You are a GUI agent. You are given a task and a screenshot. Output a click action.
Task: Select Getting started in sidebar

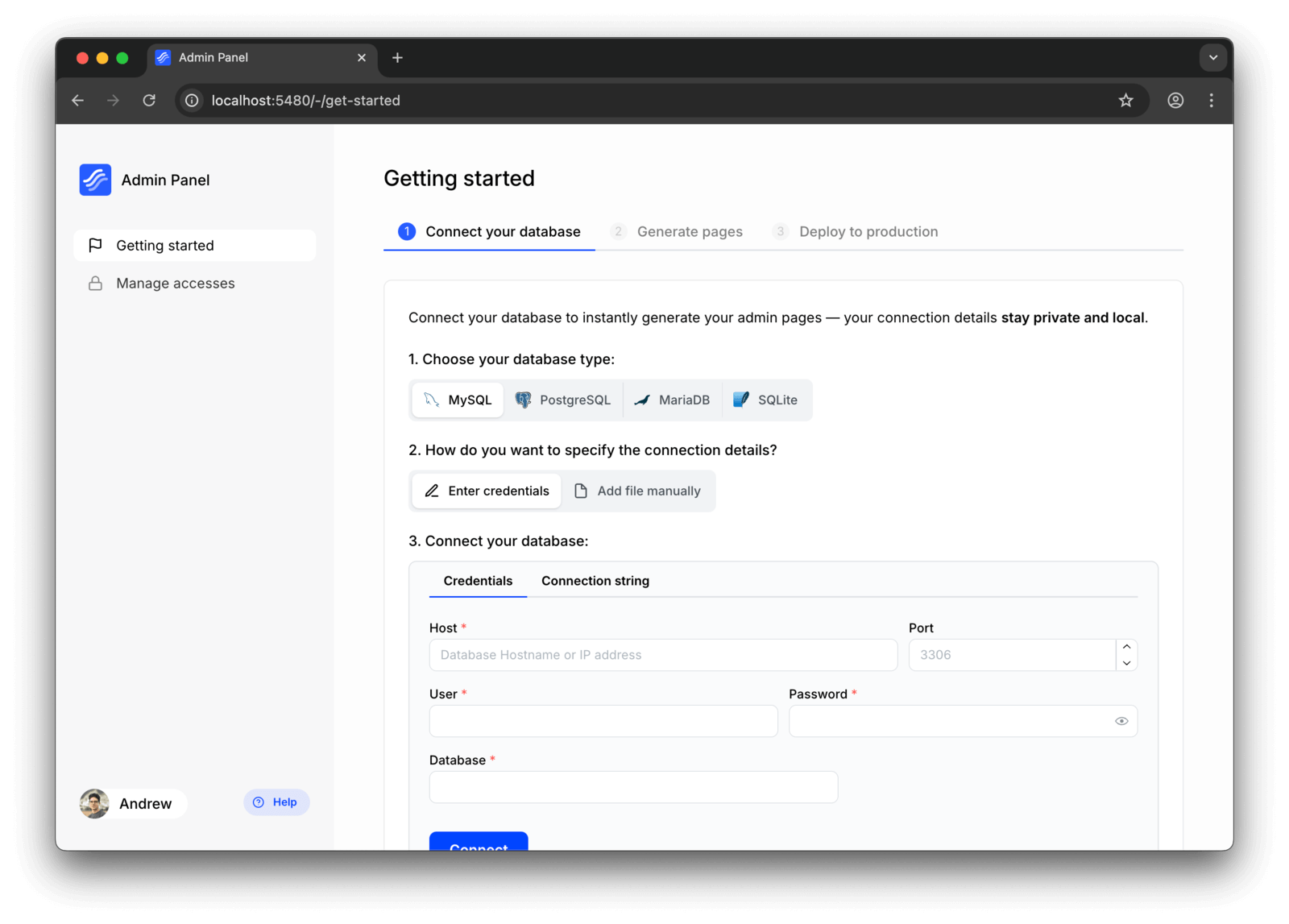coord(195,245)
